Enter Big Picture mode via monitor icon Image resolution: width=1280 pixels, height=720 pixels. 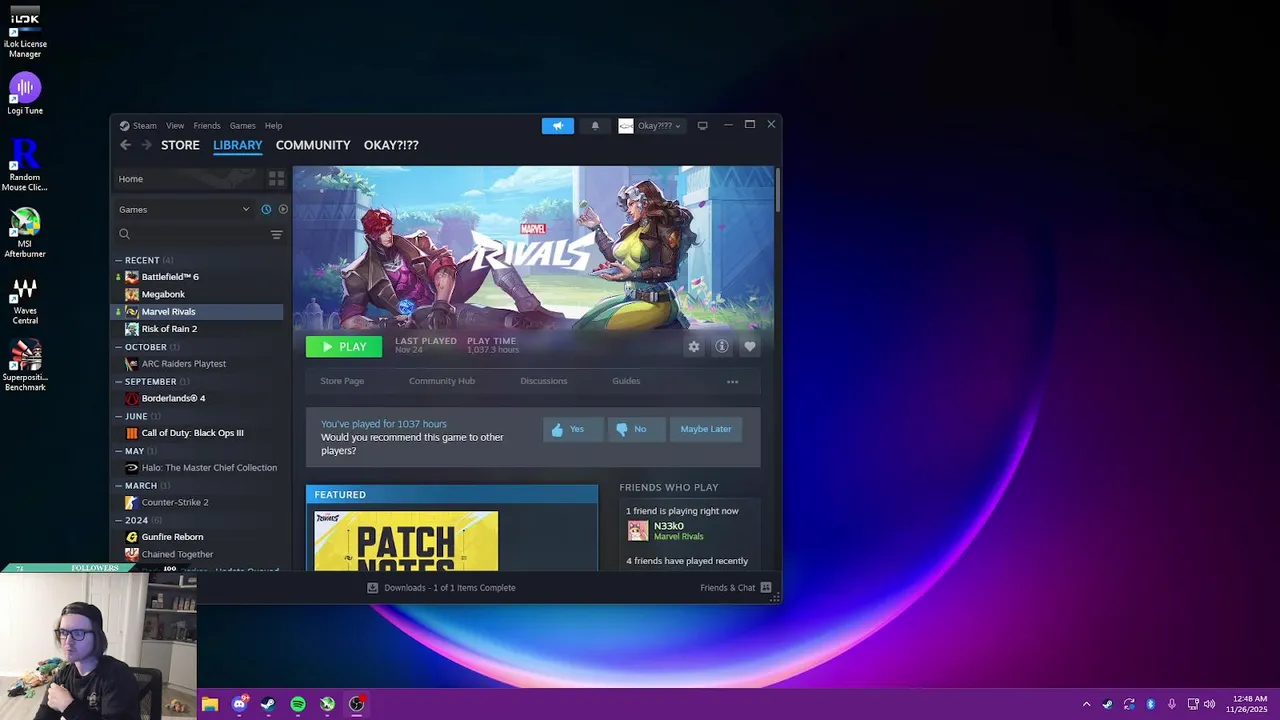(702, 126)
